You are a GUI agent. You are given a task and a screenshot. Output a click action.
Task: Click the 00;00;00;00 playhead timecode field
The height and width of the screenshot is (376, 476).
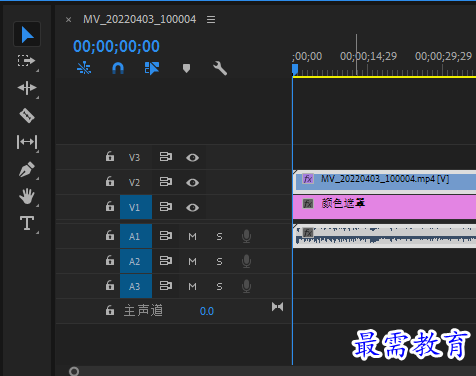pos(116,46)
